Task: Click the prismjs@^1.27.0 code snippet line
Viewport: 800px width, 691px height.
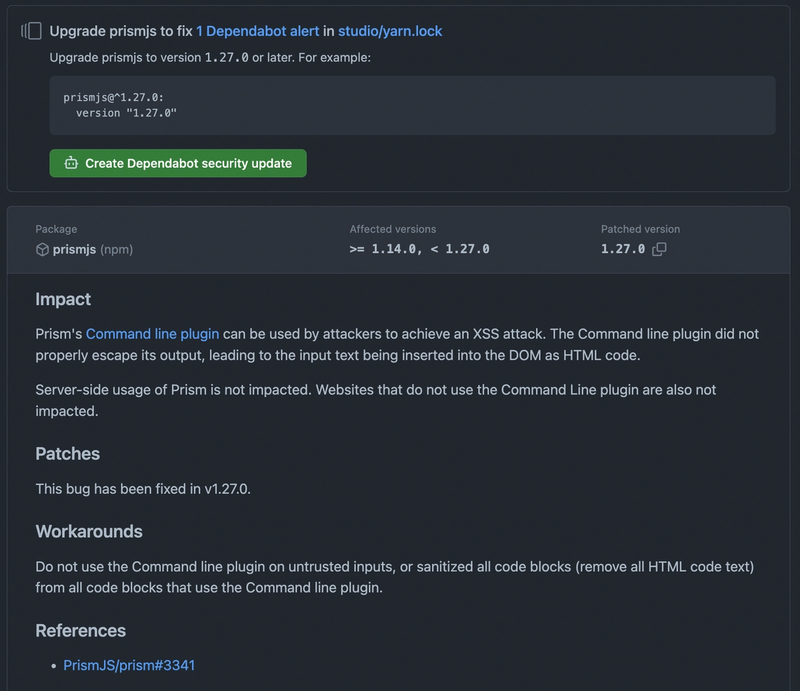Action: (x=113, y=98)
